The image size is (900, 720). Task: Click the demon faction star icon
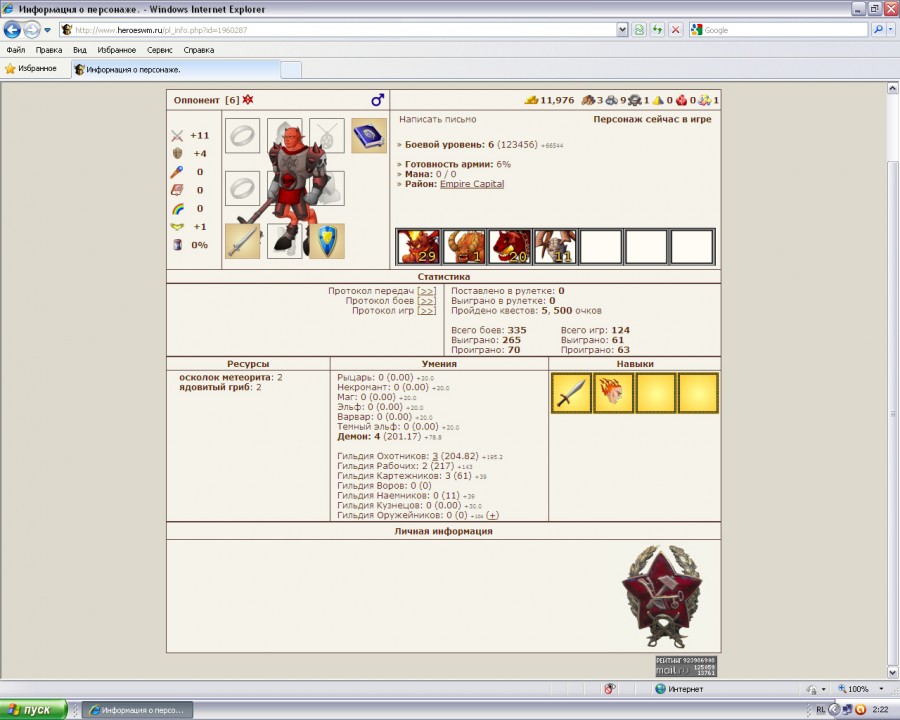pyautogui.click(x=247, y=100)
